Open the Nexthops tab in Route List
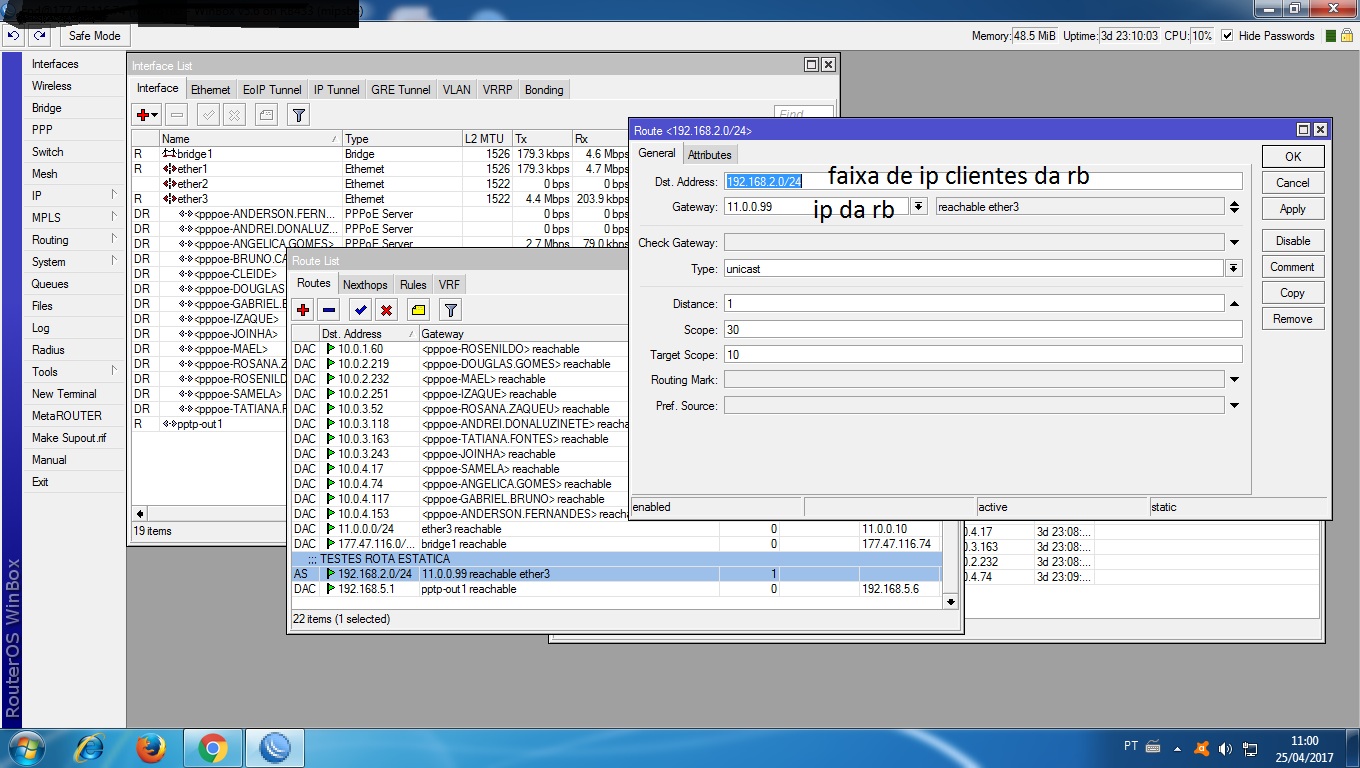 pyautogui.click(x=365, y=285)
